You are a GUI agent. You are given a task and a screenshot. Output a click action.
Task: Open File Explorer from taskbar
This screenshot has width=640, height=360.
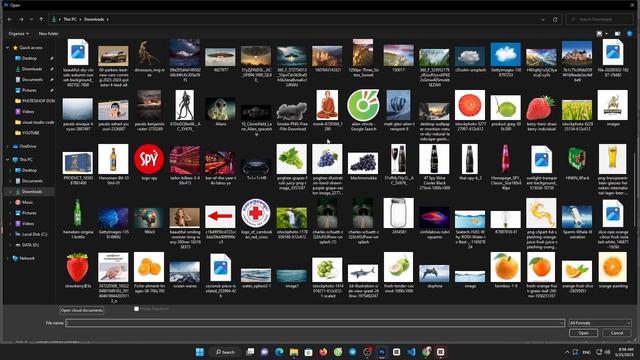pyautogui.click(x=294, y=352)
